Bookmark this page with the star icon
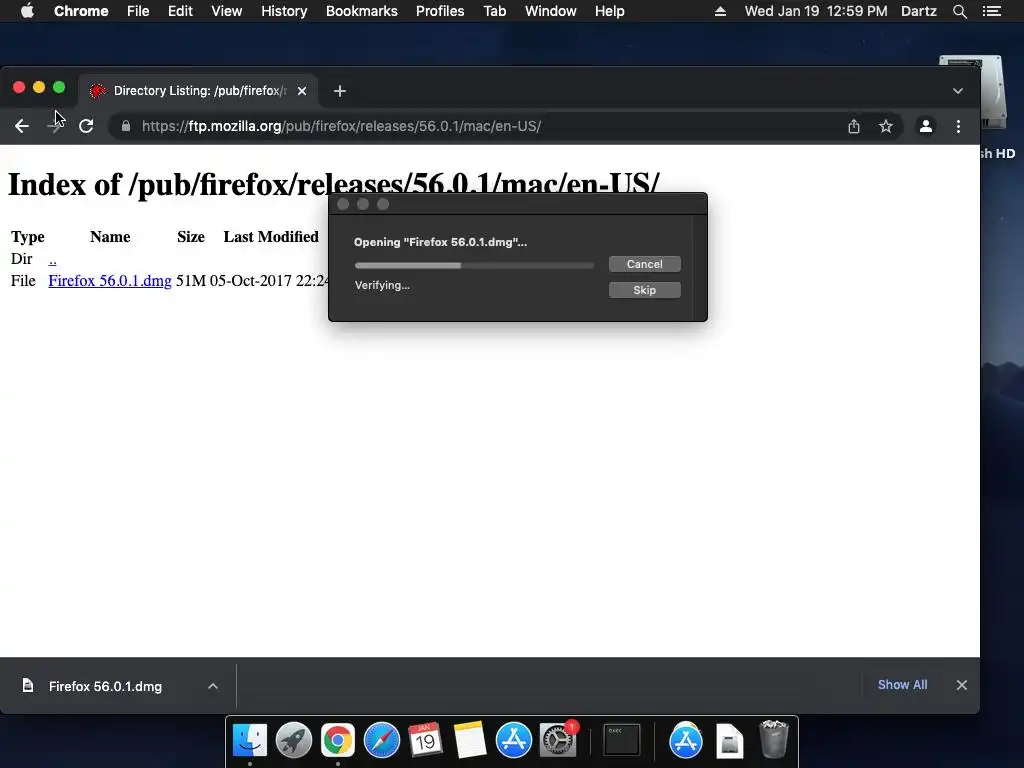Viewport: 1024px width, 768px height. tap(886, 126)
